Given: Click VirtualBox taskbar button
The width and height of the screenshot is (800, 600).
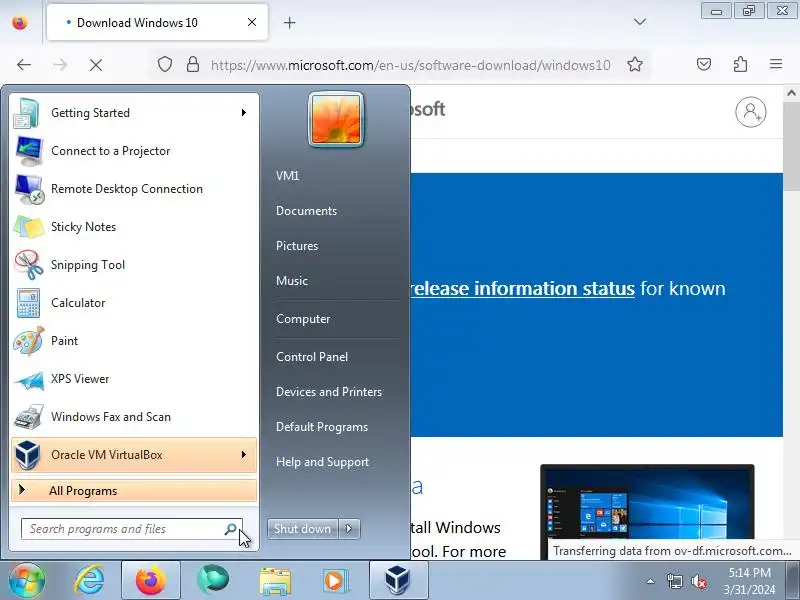Looking at the screenshot, I should point(398,581).
